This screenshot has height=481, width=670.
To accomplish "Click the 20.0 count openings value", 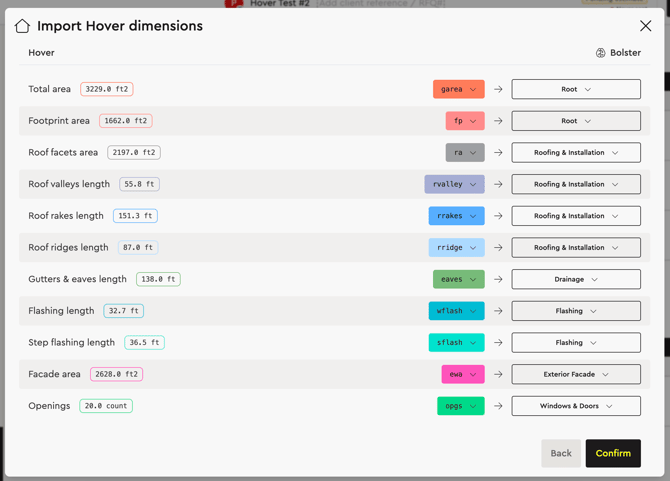I will [106, 406].
